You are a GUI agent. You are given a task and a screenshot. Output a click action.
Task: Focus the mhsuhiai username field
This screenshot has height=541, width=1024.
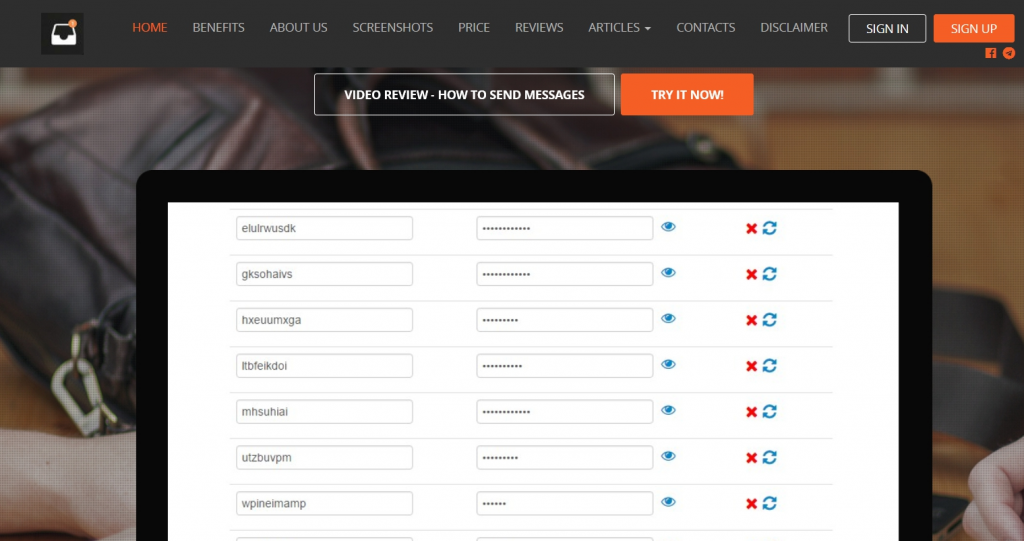pyautogui.click(x=325, y=411)
